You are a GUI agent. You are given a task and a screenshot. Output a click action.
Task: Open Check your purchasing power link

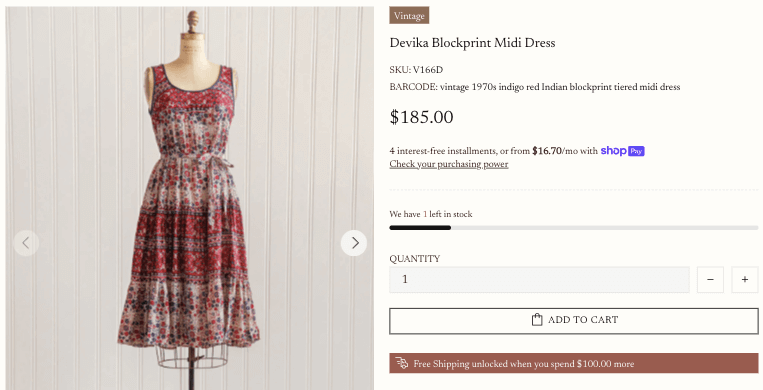[449, 164]
